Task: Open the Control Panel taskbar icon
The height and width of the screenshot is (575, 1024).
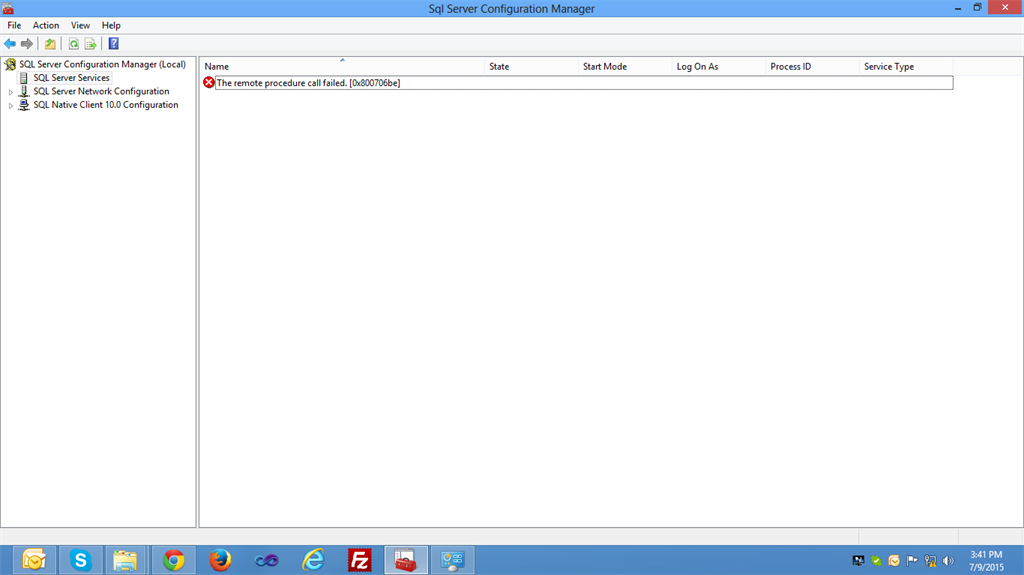Action: tap(453, 560)
